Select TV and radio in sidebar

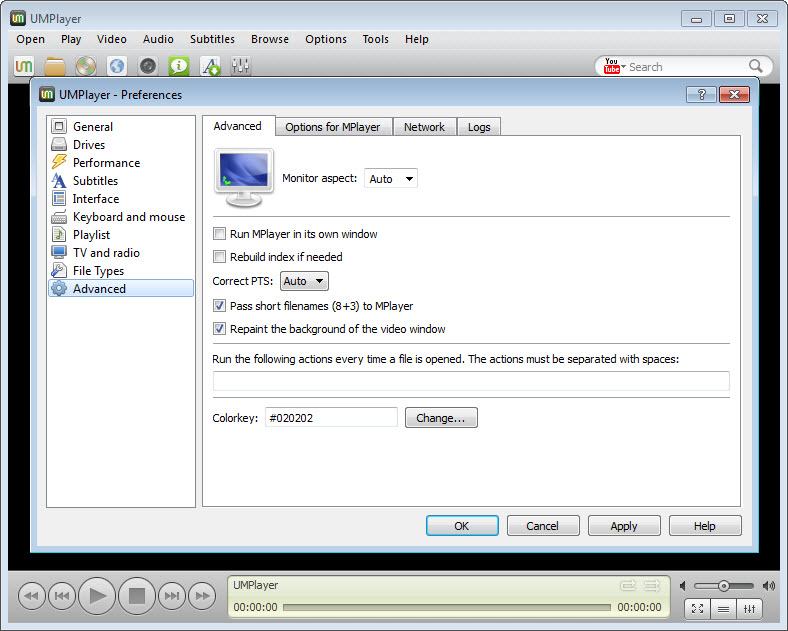[121, 253]
